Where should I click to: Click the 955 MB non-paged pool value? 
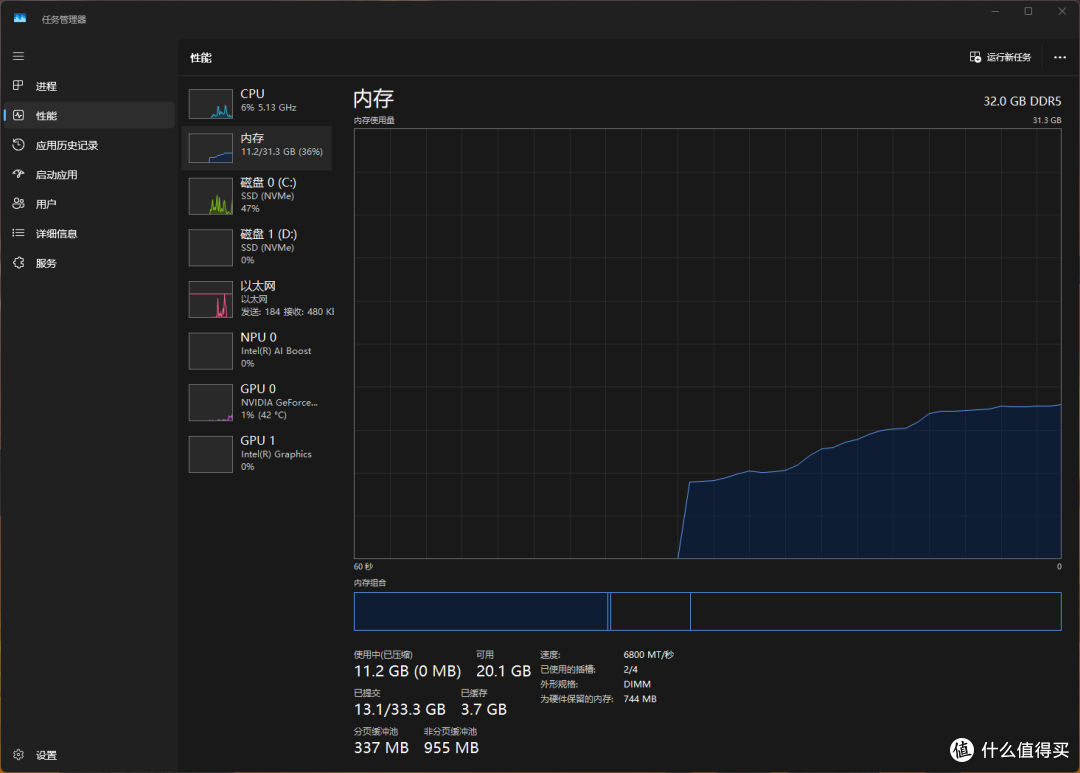(x=451, y=748)
